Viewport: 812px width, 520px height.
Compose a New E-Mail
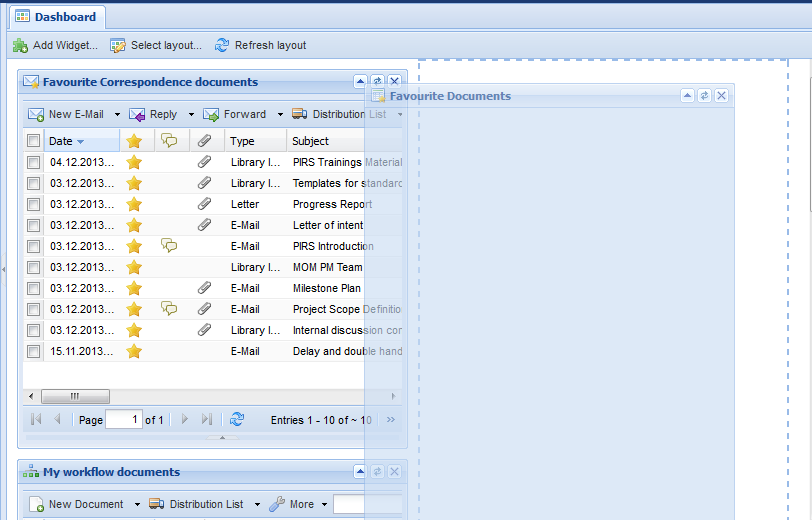(x=66, y=114)
